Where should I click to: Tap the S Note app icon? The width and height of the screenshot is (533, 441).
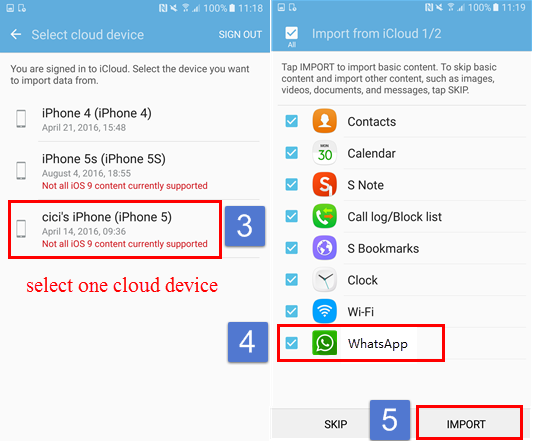[325, 184]
